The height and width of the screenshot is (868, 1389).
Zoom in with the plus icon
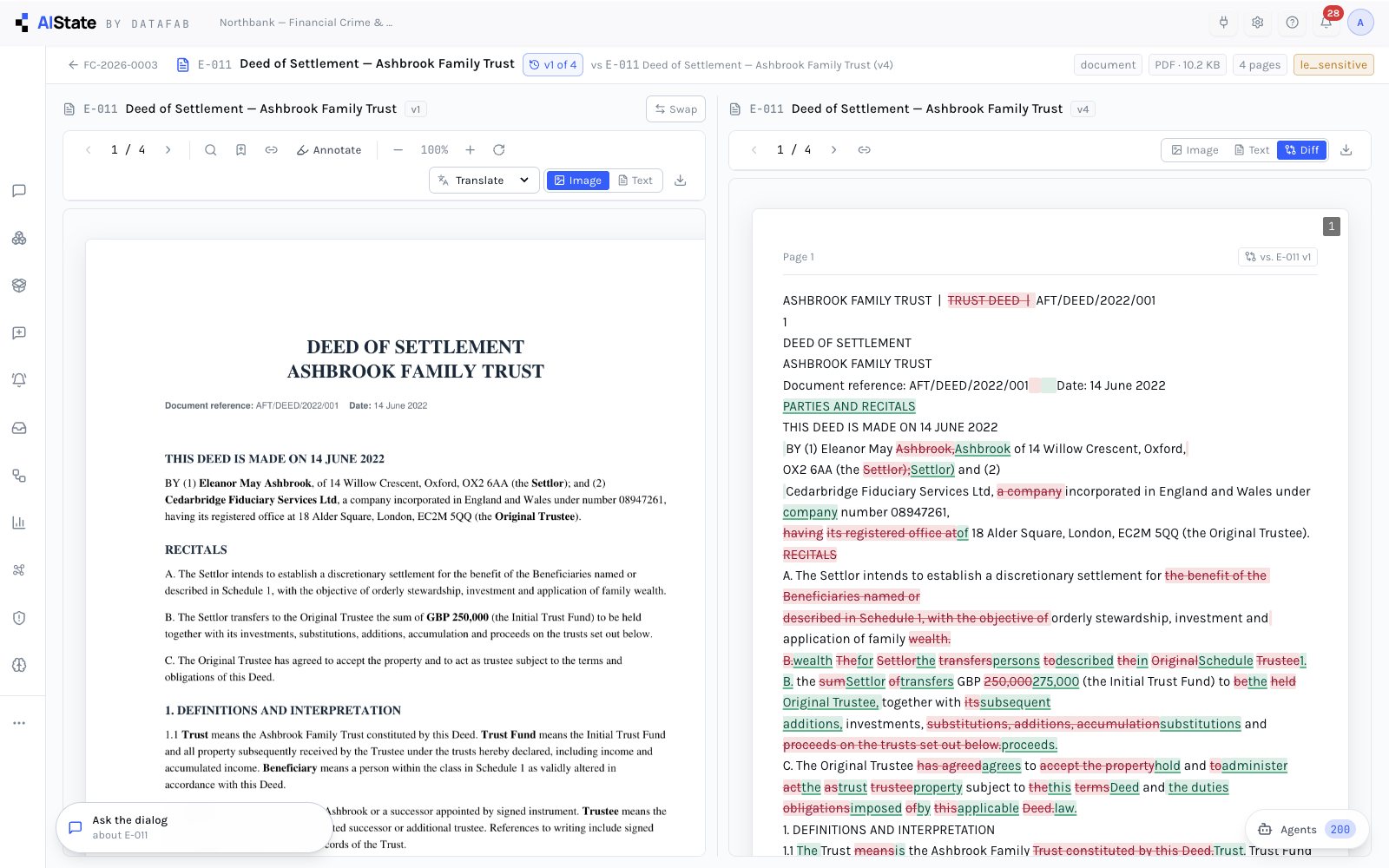471,150
